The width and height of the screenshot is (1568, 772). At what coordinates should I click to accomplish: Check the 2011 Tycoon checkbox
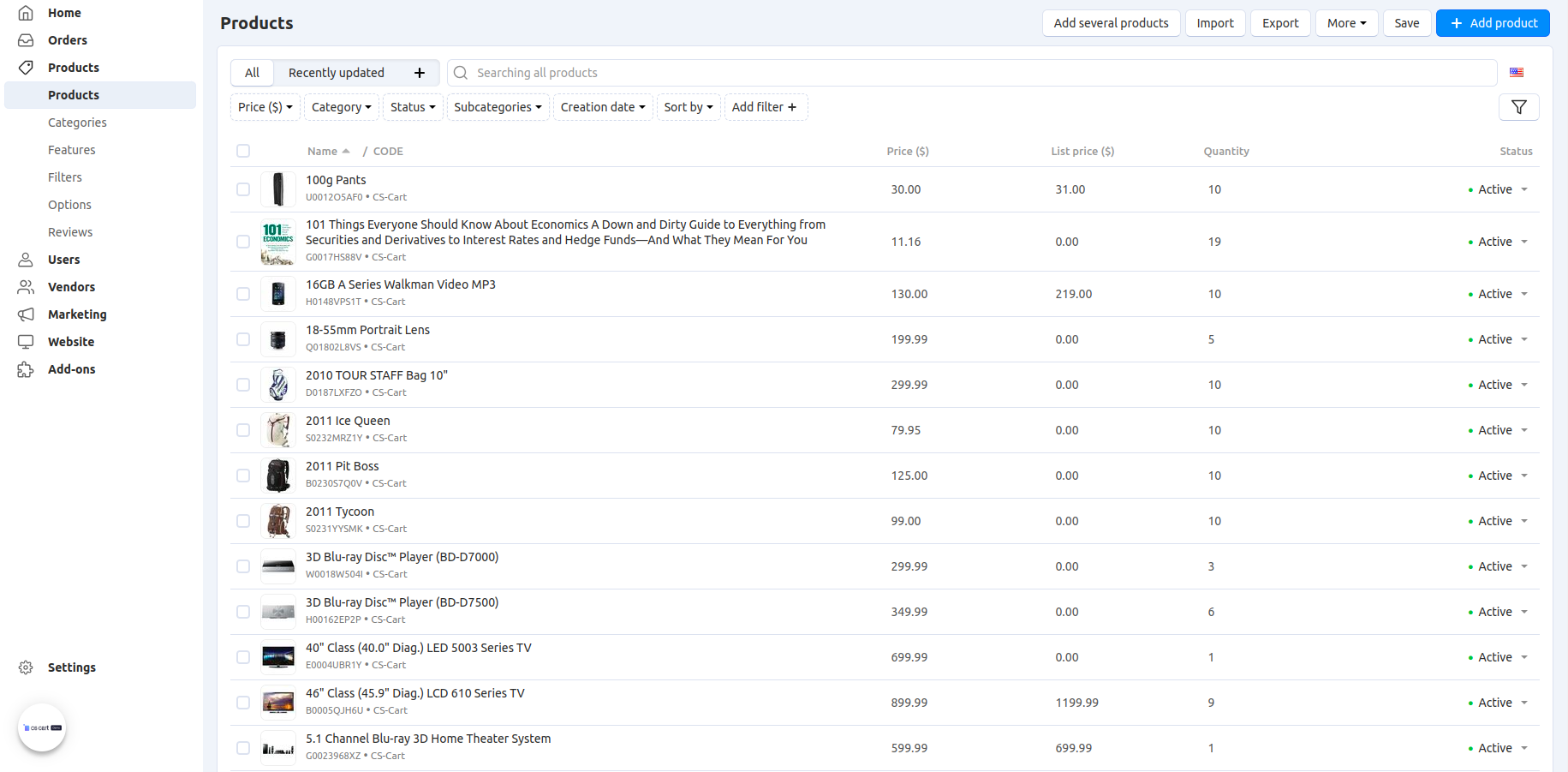point(243,521)
